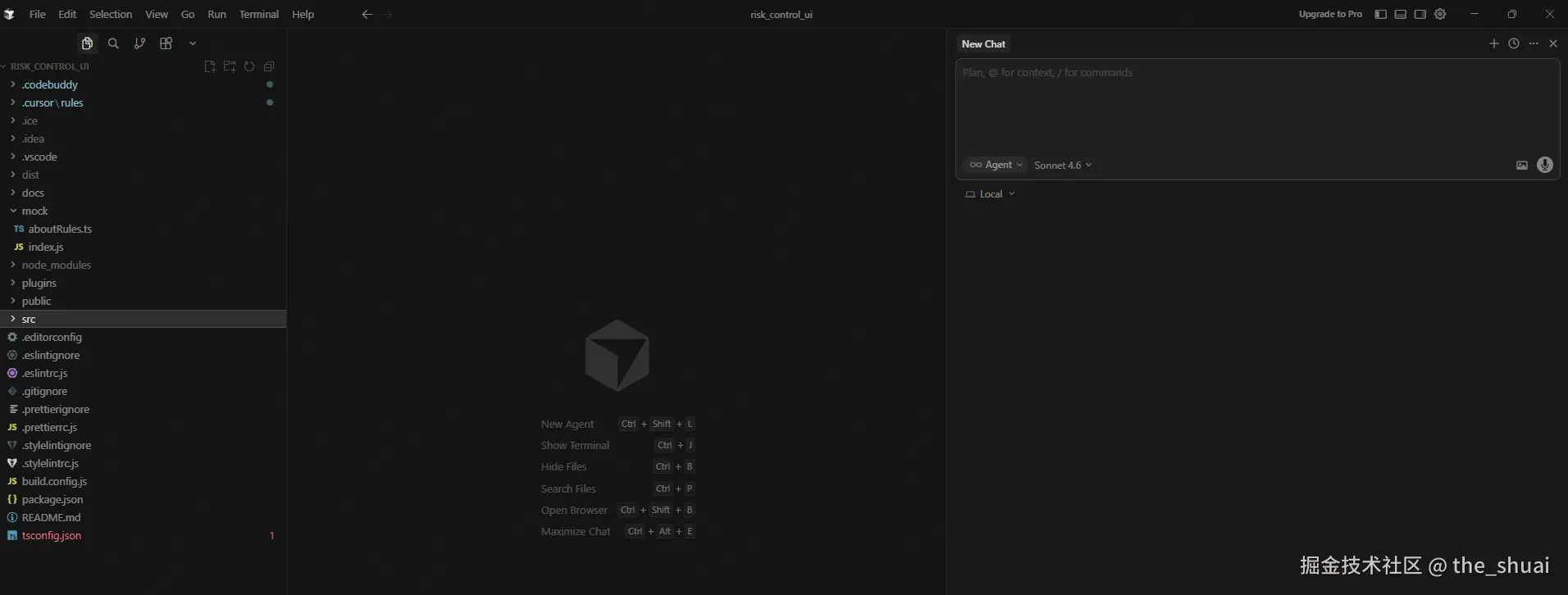Expand the src folder
1568x595 pixels.
click(29, 319)
